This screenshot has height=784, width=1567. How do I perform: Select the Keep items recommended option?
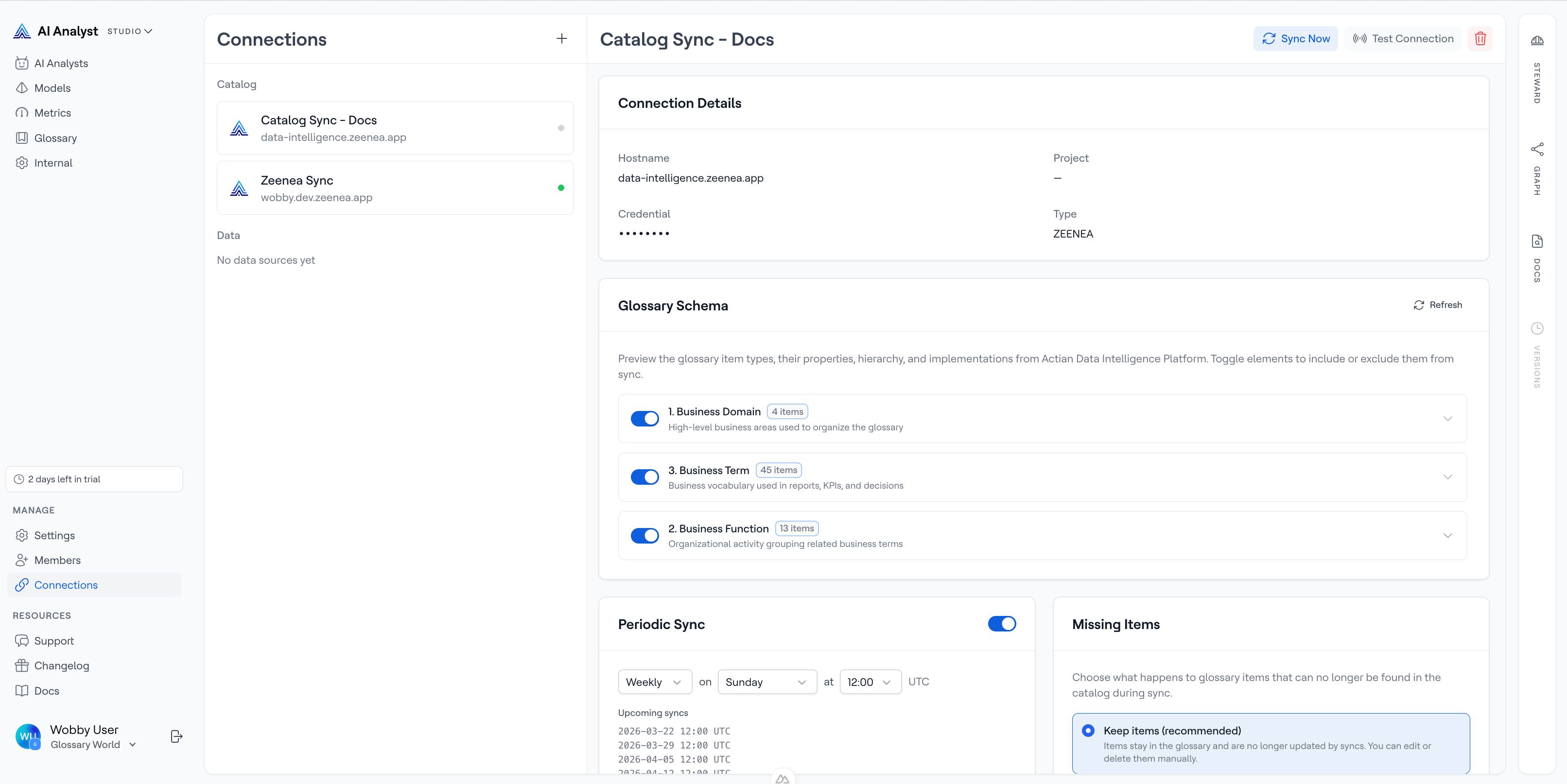coord(1088,731)
